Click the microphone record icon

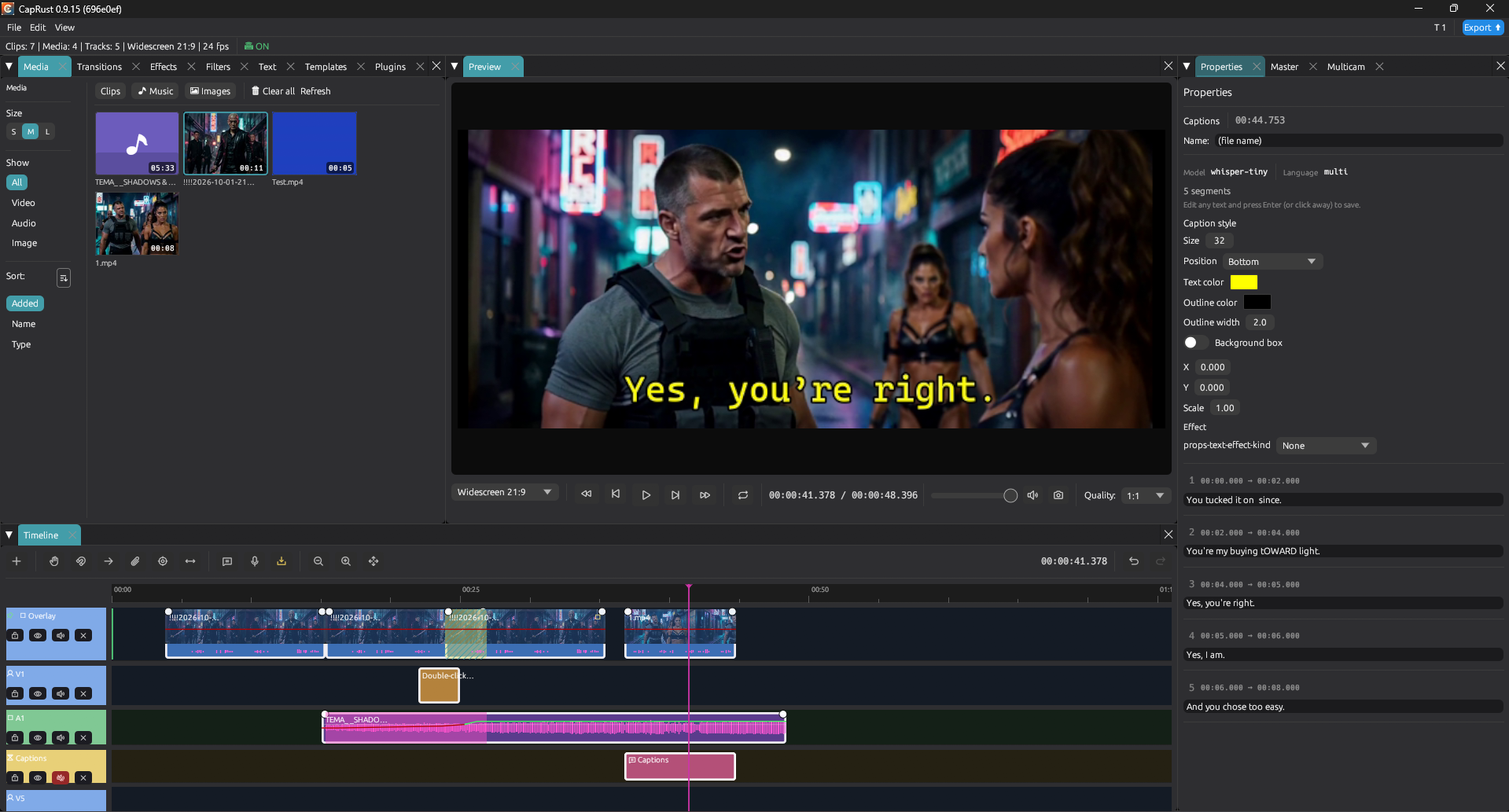255,561
